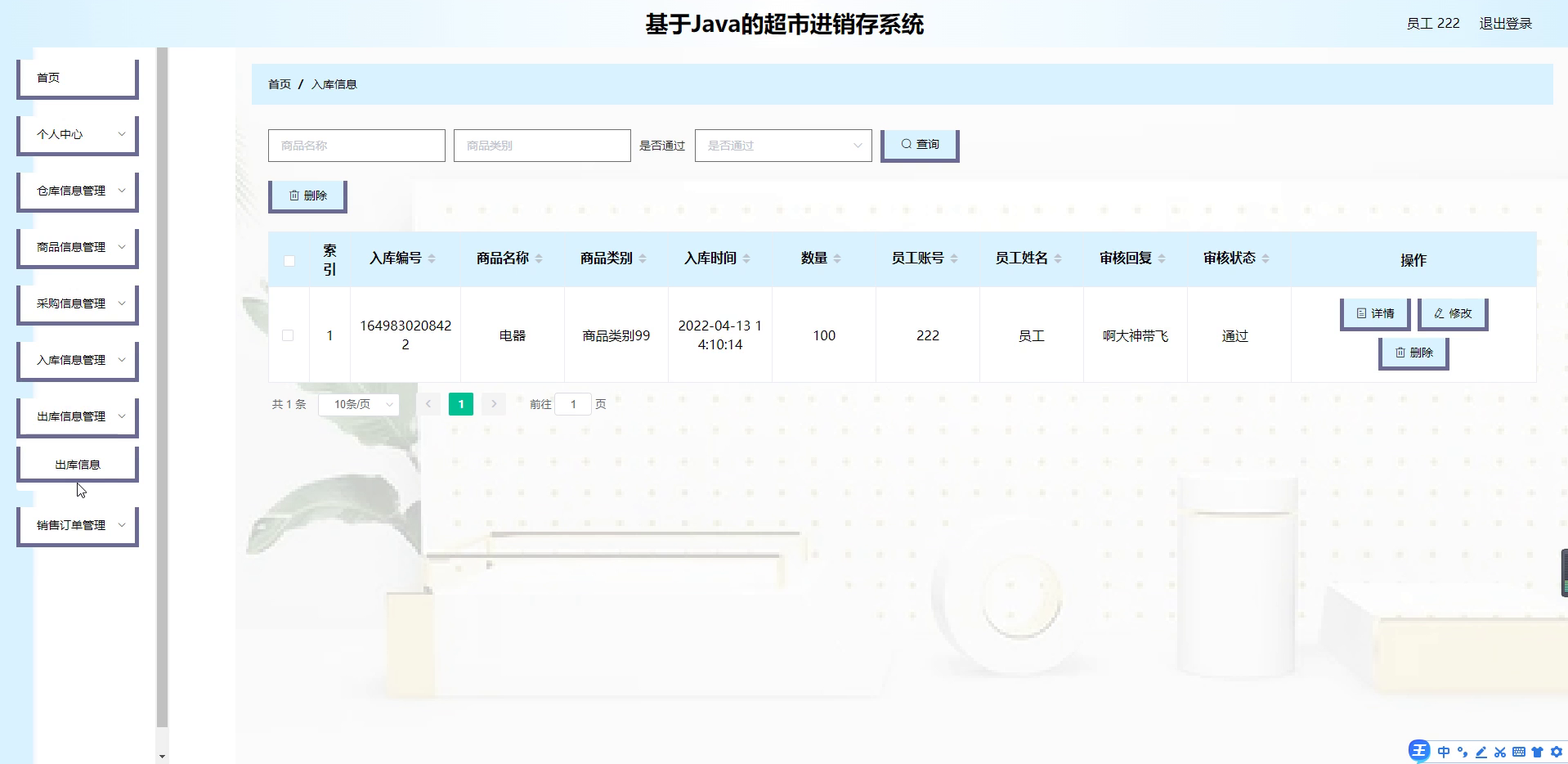Expand the 销售订单管理 menu
The width and height of the screenshot is (1568, 764).
(x=78, y=525)
